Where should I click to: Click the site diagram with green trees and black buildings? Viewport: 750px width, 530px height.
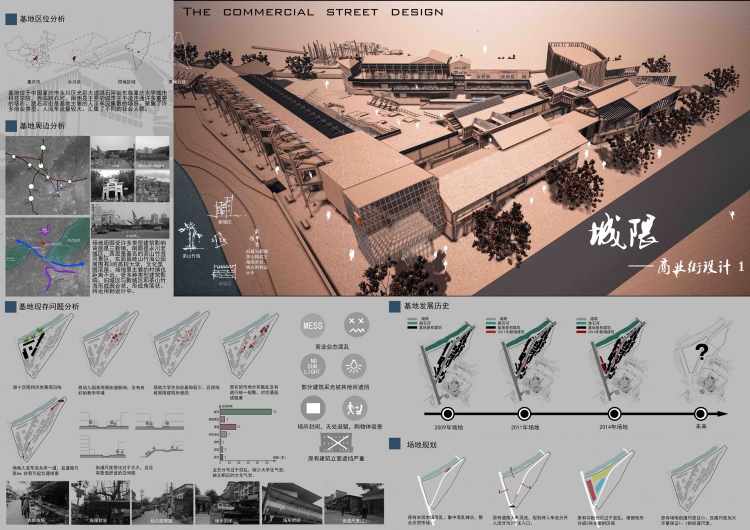(43, 345)
